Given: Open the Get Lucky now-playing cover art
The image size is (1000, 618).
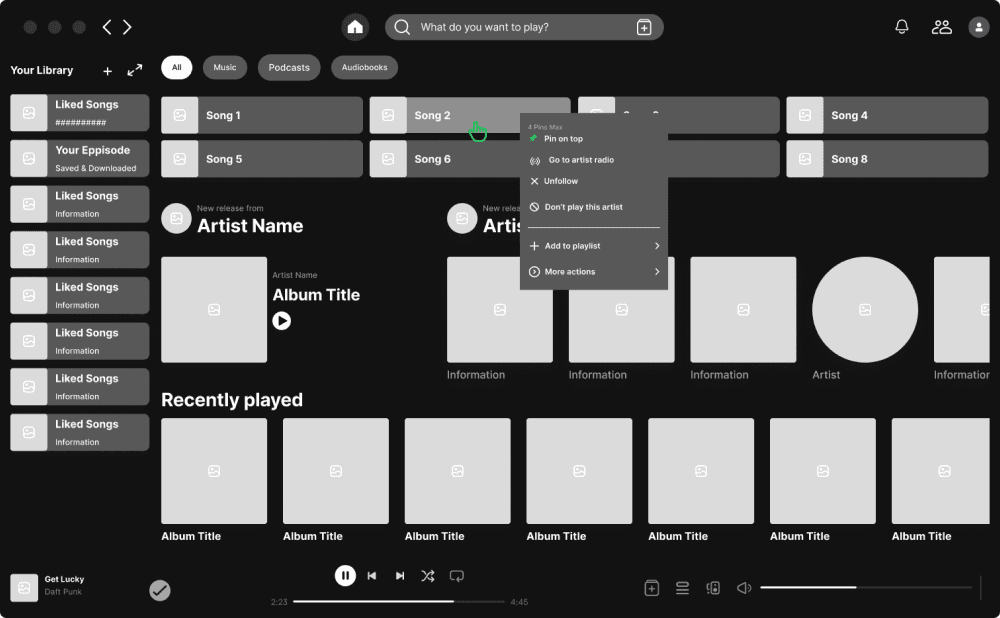Looking at the screenshot, I should click(x=24, y=587).
